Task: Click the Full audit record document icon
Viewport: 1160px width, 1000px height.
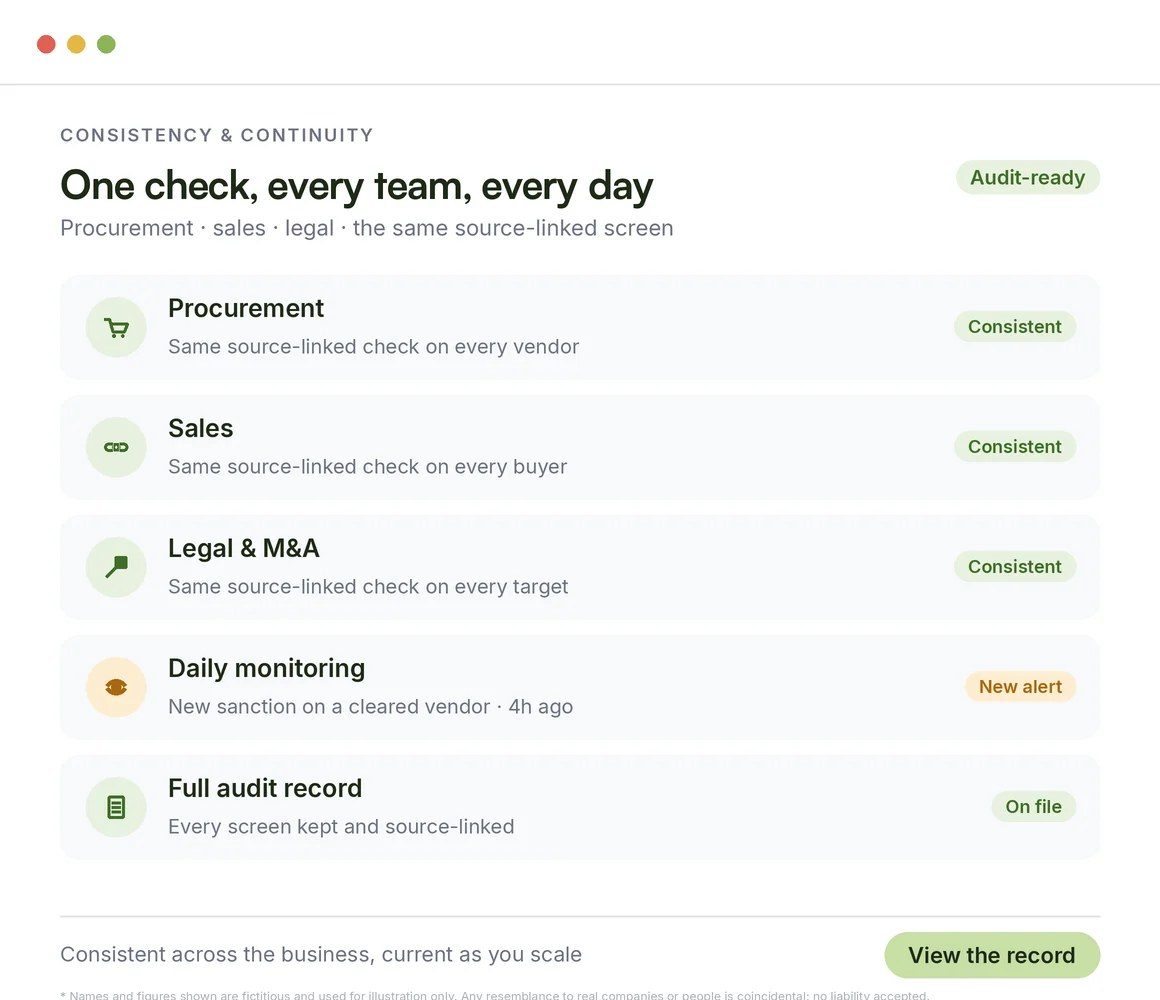Action: (x=116, y=807)
